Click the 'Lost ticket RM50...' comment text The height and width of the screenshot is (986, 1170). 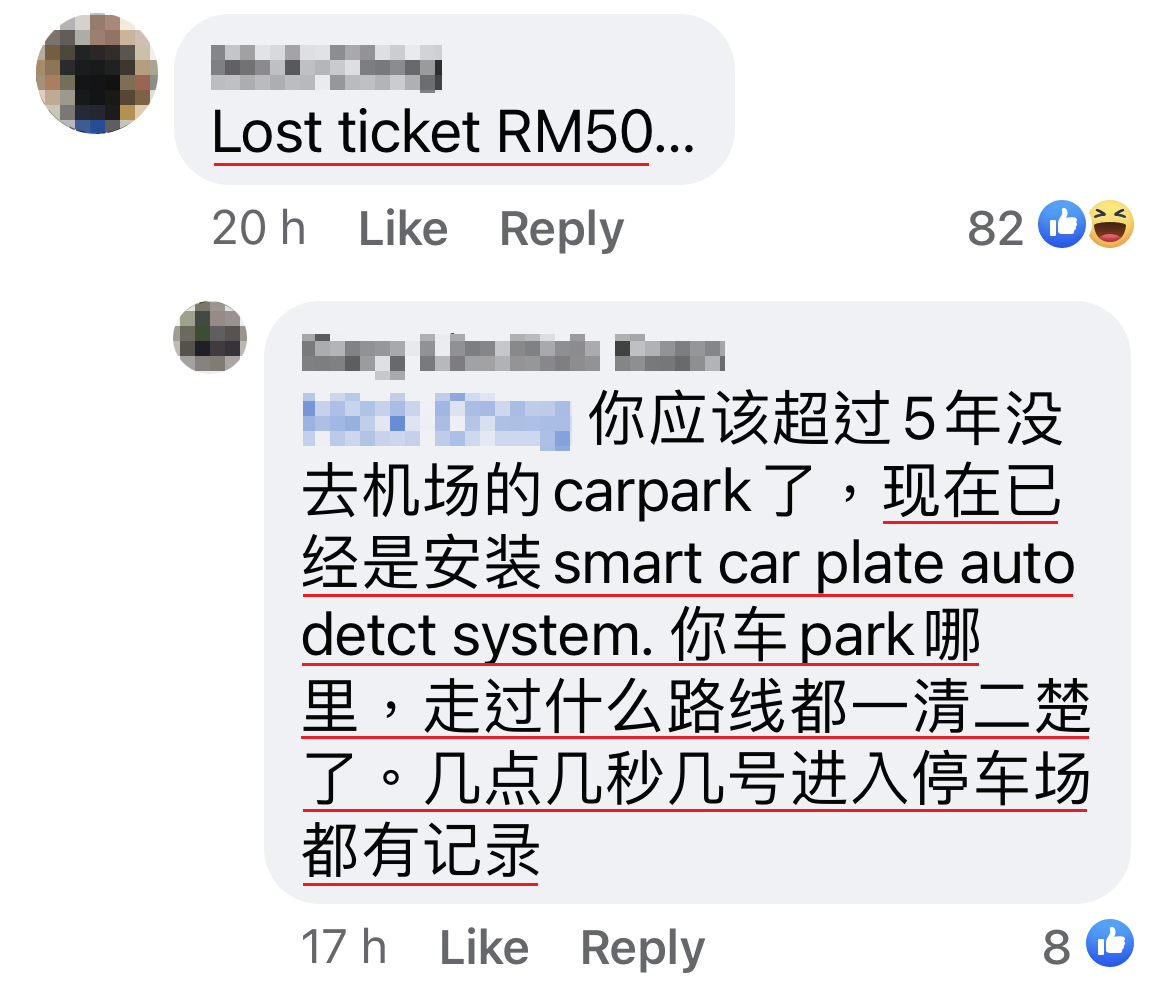point(453,132)
